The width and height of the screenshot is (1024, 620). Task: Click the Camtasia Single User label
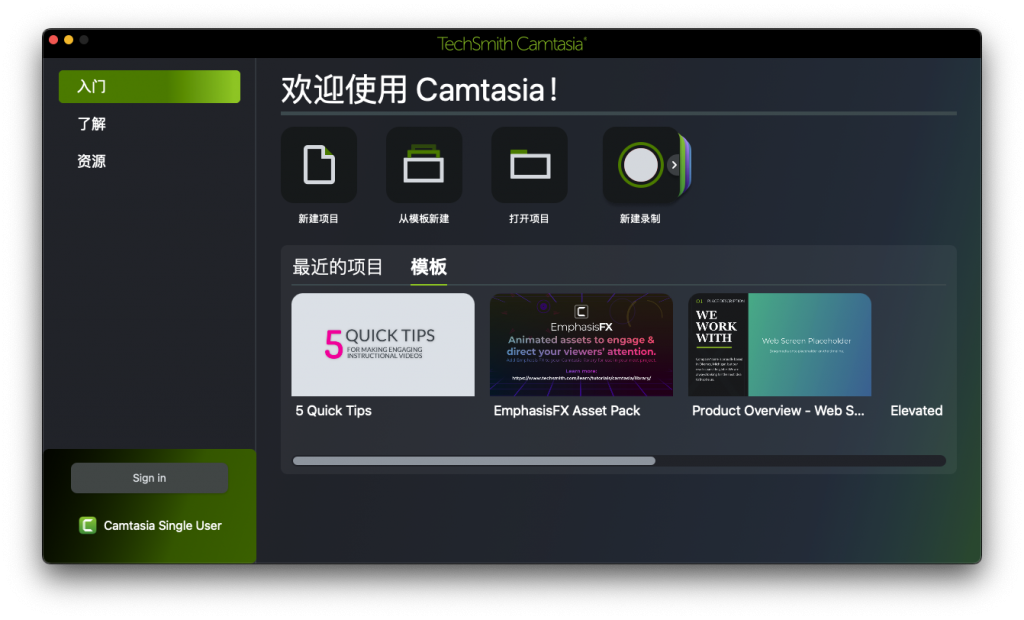coord(163,525)
